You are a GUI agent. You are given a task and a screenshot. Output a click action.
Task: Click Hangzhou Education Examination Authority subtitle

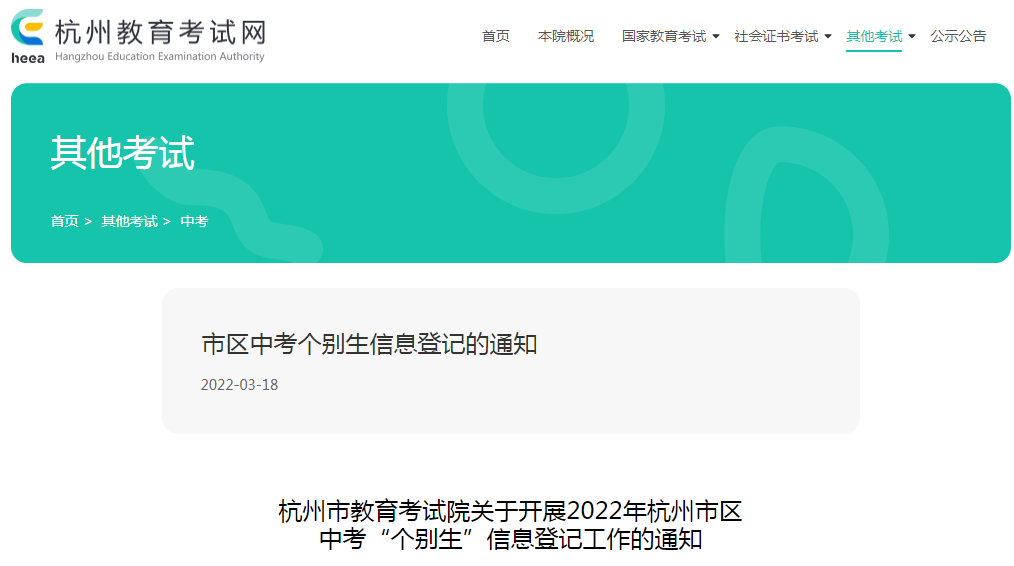coord(160,57)
